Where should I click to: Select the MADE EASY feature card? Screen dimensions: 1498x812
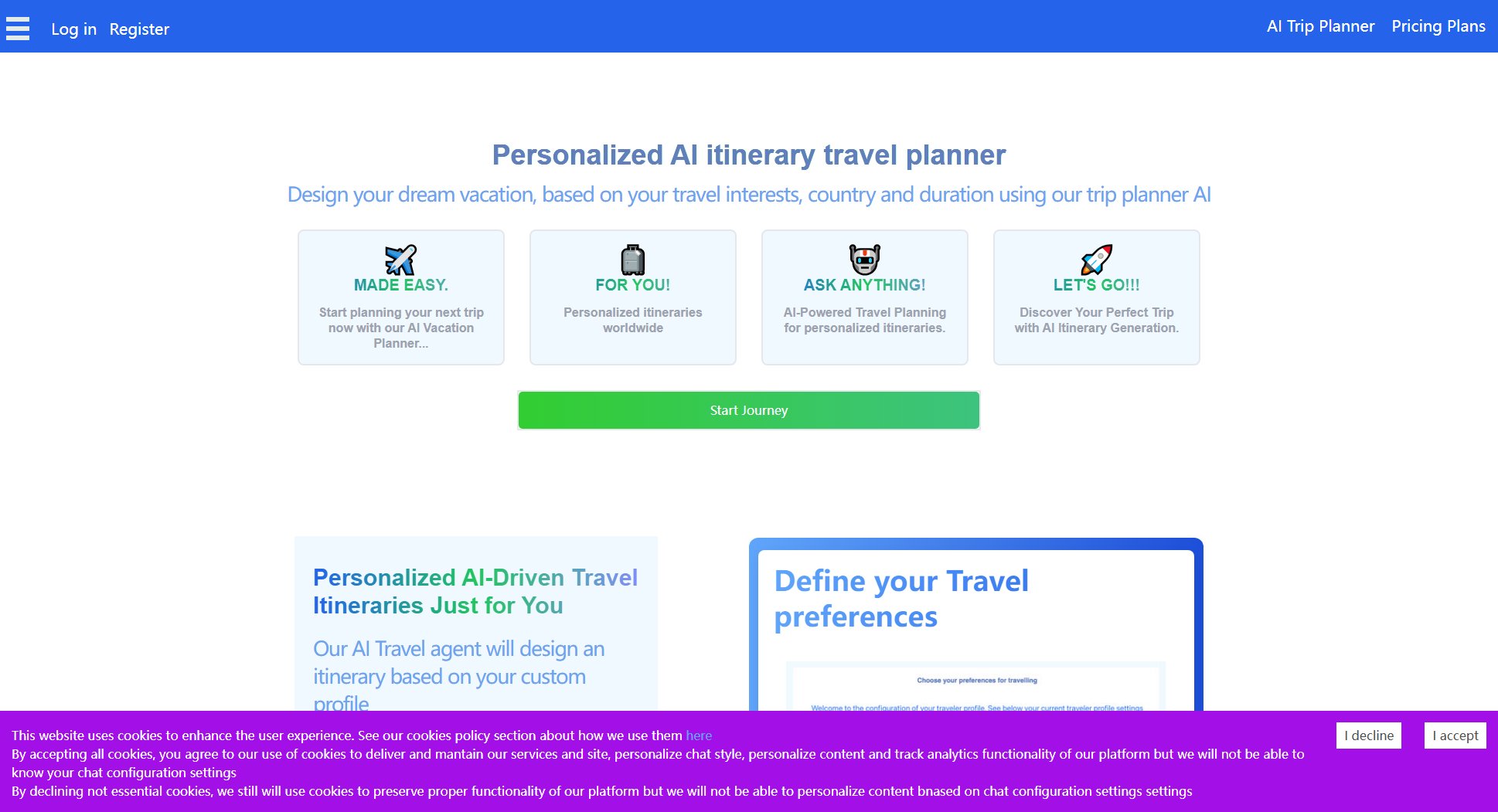pyautogui.click(x=400, y=297)
